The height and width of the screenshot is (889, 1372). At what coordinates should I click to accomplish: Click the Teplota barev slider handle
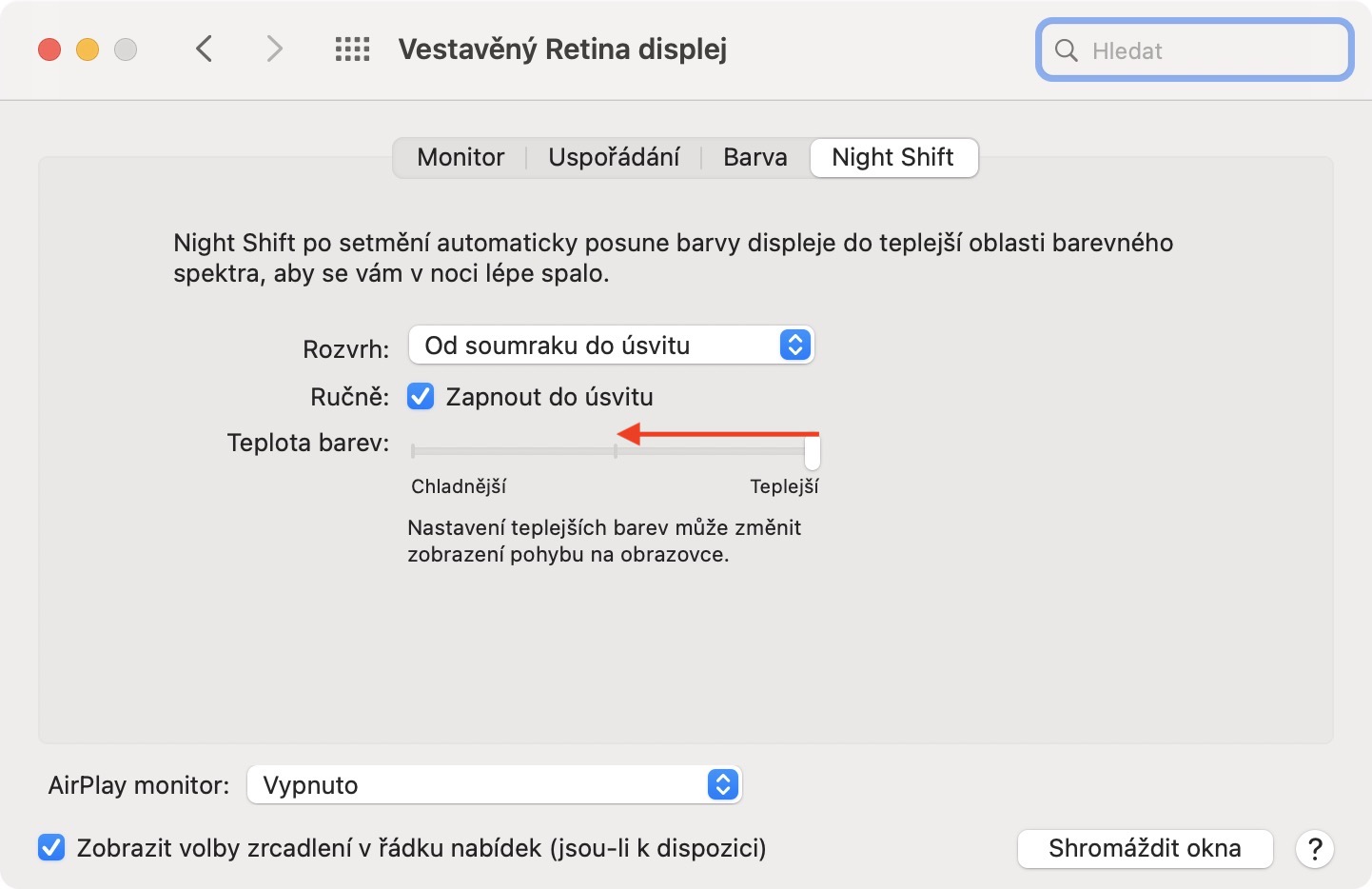812,452
